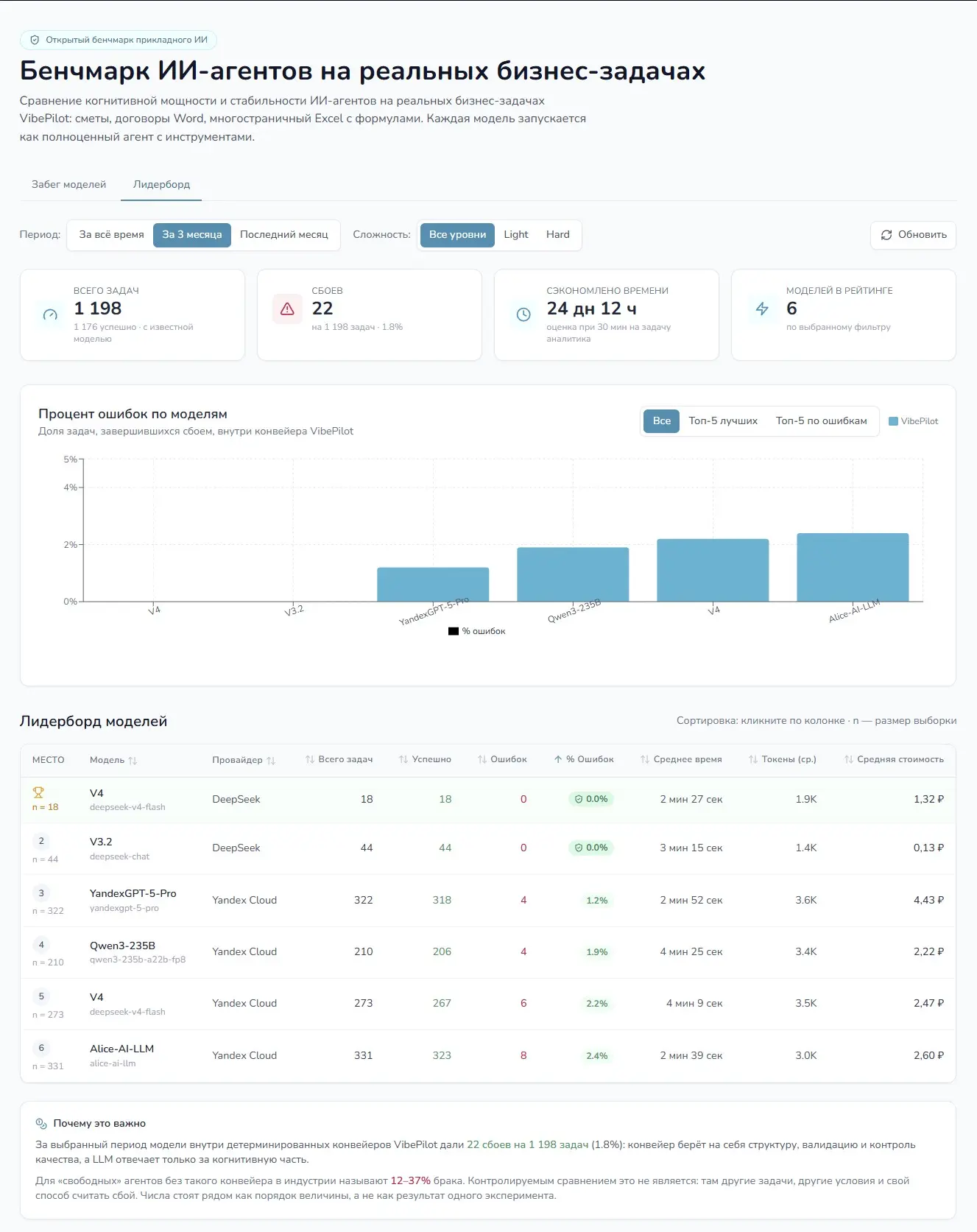Select Light difficulty filter
The width and height of the screenshot is (977, 1232).
click(516, 235)
